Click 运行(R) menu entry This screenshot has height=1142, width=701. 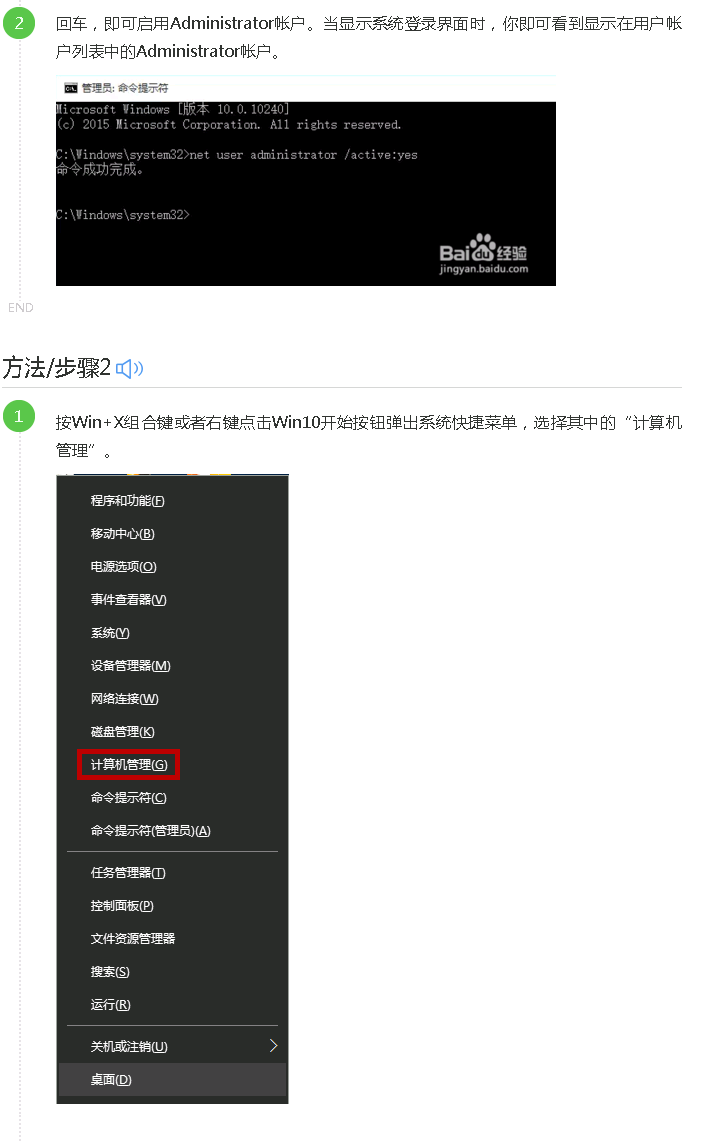pos(110,1005)
